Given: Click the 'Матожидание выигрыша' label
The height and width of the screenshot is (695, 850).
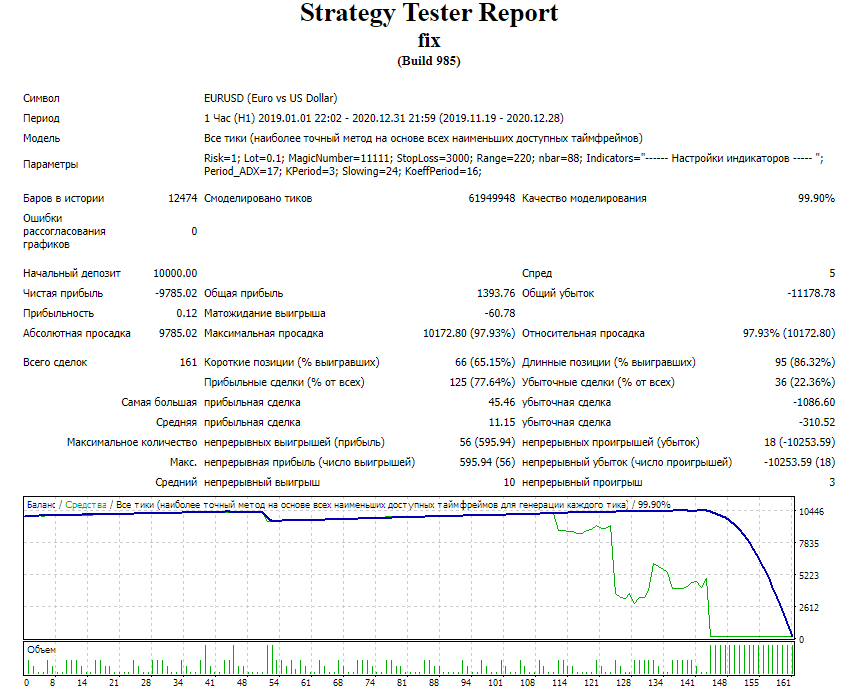Looking at the screenshot, I should click(x=265, y=313).
